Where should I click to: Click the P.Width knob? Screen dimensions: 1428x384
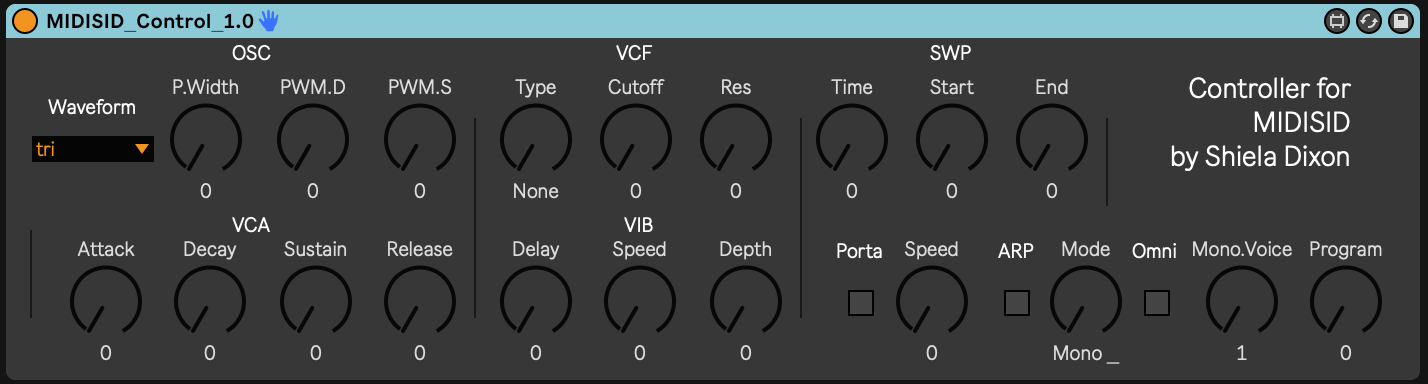pyautogui.click(x=206, y=139)
